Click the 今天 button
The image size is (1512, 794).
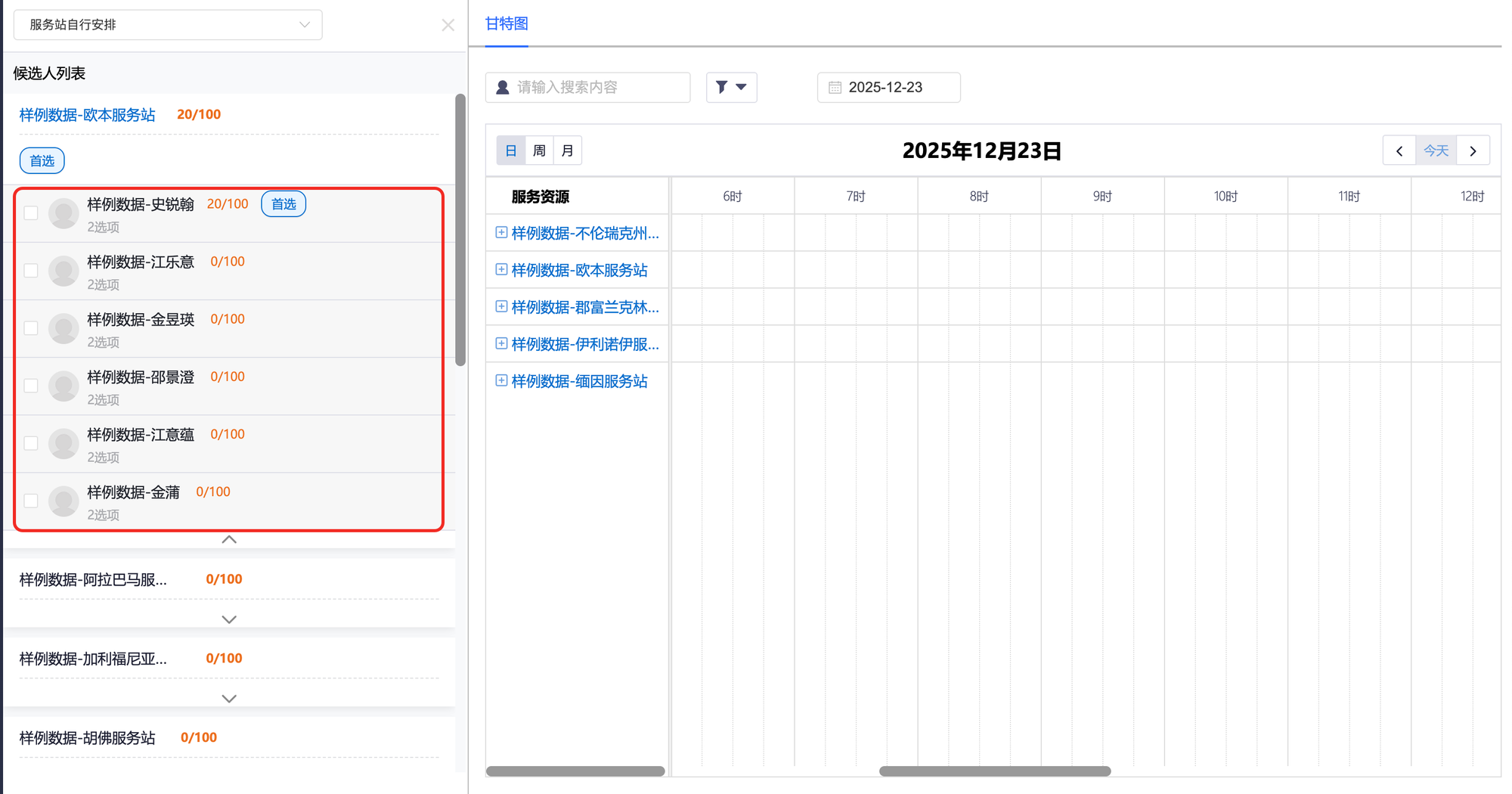point(1436,151)
